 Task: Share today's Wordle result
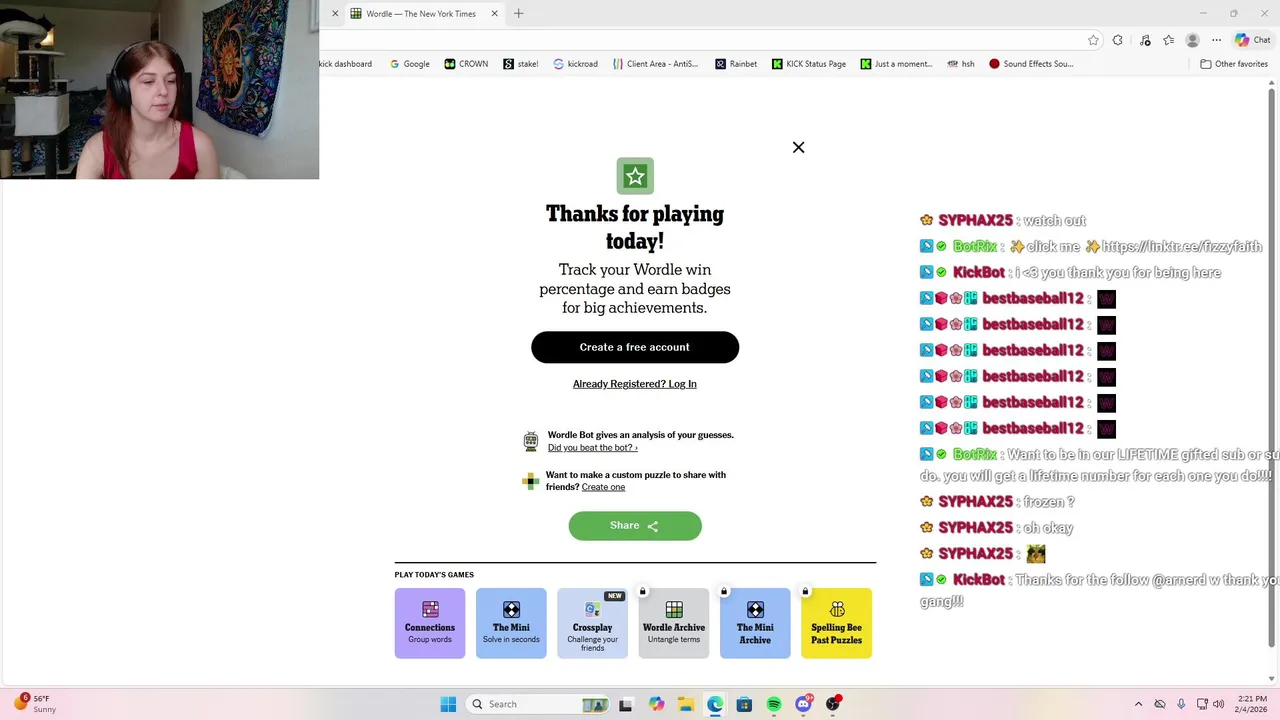point(635,526)
